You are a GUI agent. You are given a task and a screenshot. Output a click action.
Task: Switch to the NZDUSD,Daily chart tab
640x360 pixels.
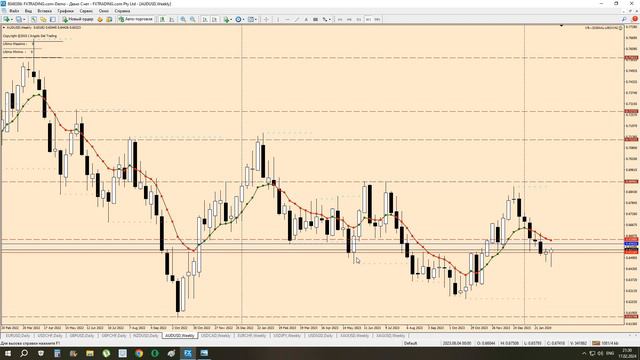(x=146, y=336)
